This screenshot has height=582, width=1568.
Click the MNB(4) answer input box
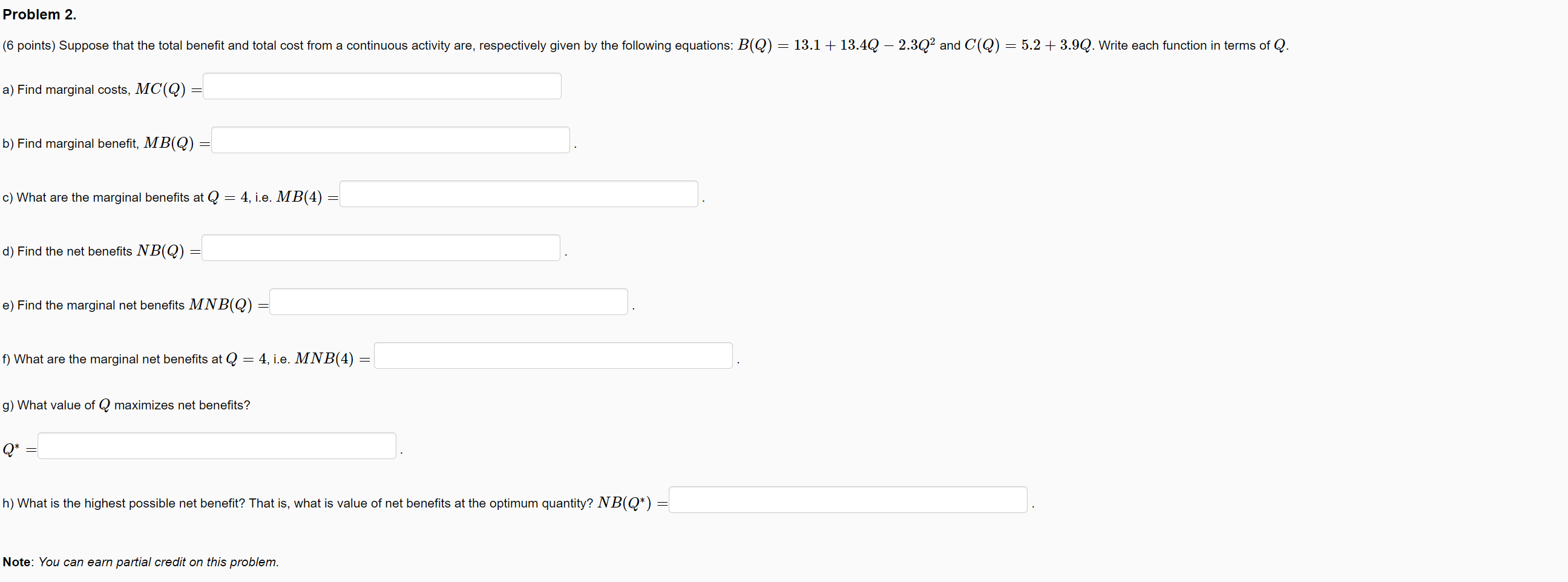click(552, 355)
